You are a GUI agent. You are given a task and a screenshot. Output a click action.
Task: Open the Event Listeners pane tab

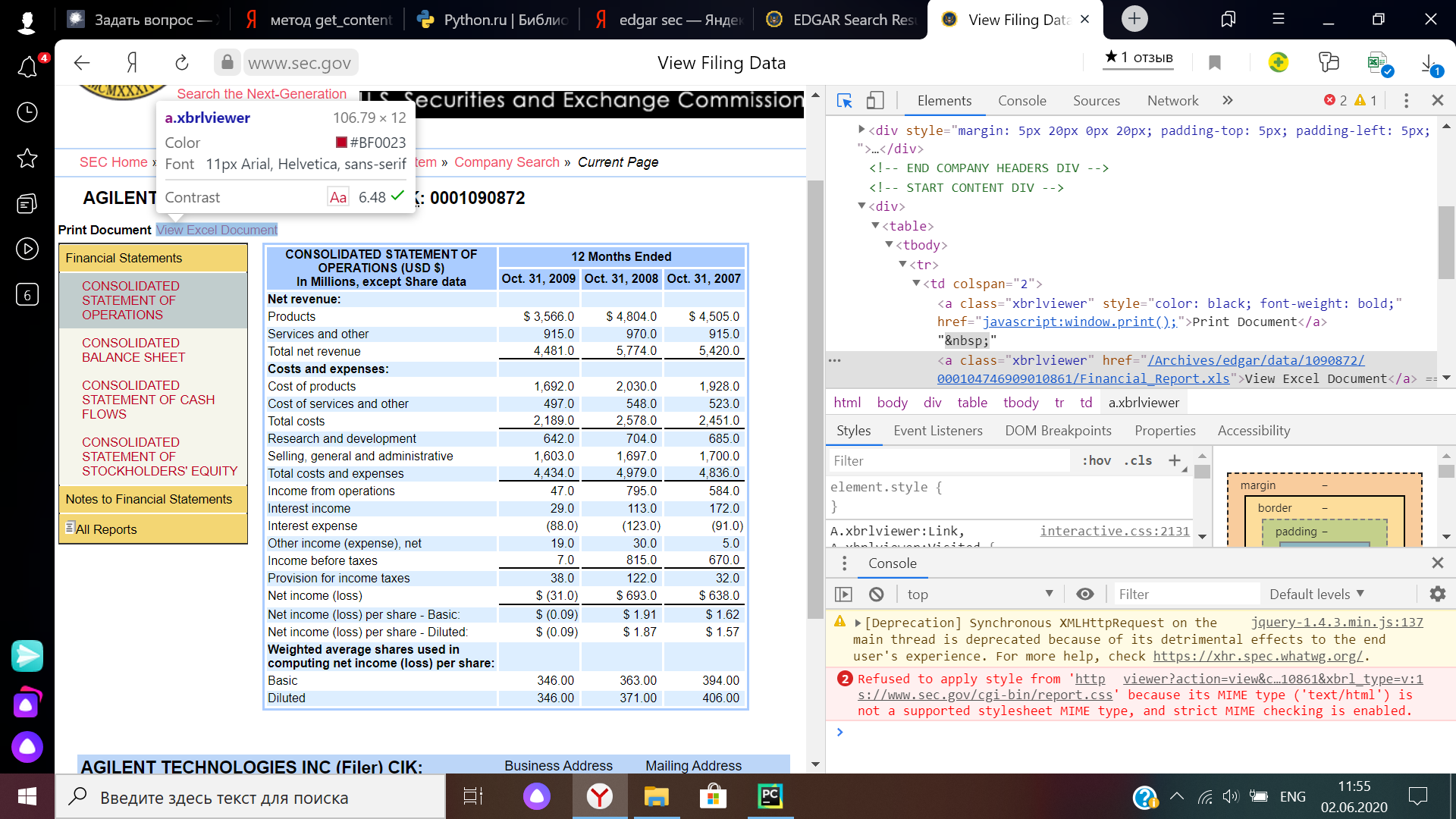(x=937, y=431)
